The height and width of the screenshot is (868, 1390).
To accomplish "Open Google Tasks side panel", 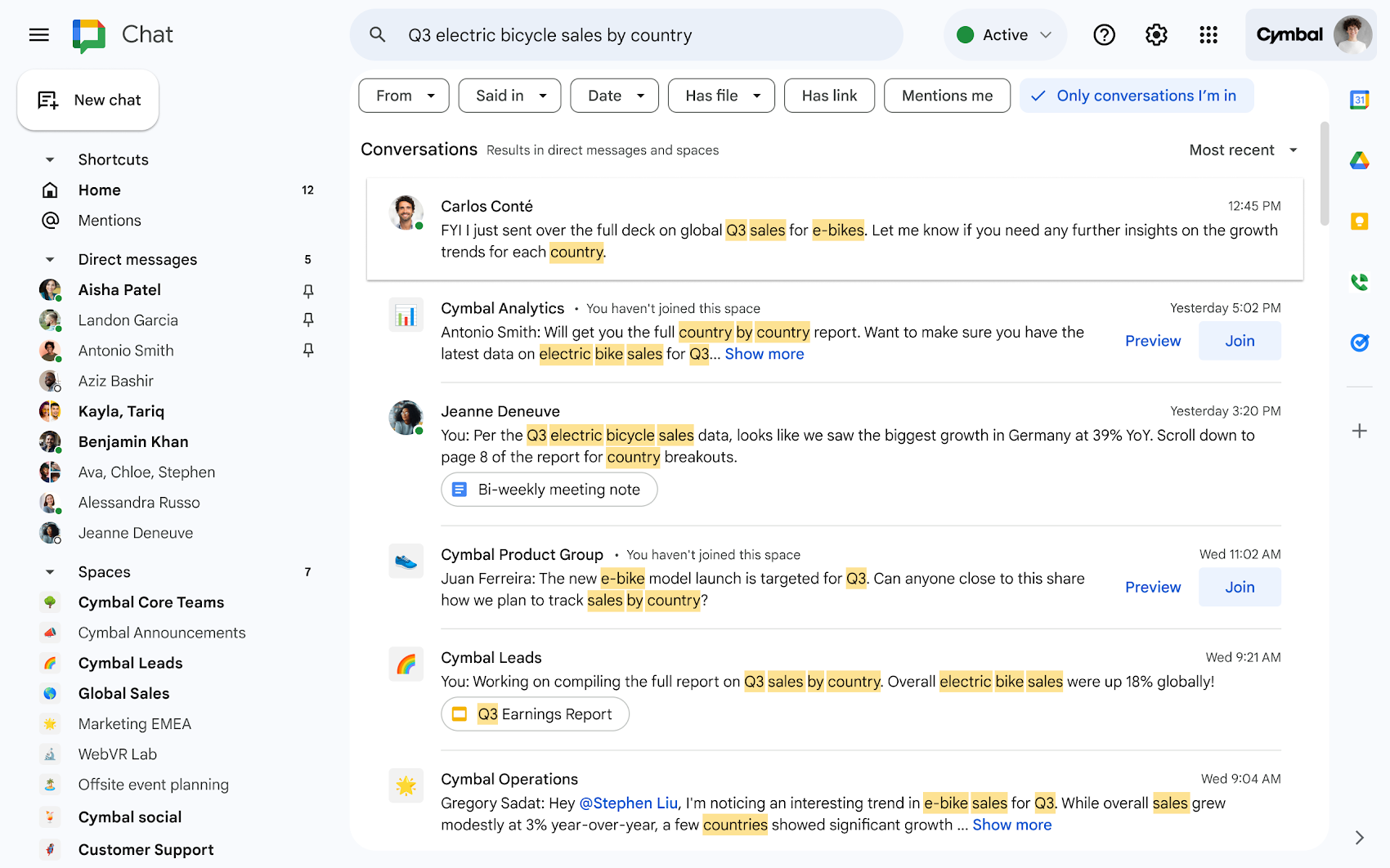I will click(x=1359, y=342).
